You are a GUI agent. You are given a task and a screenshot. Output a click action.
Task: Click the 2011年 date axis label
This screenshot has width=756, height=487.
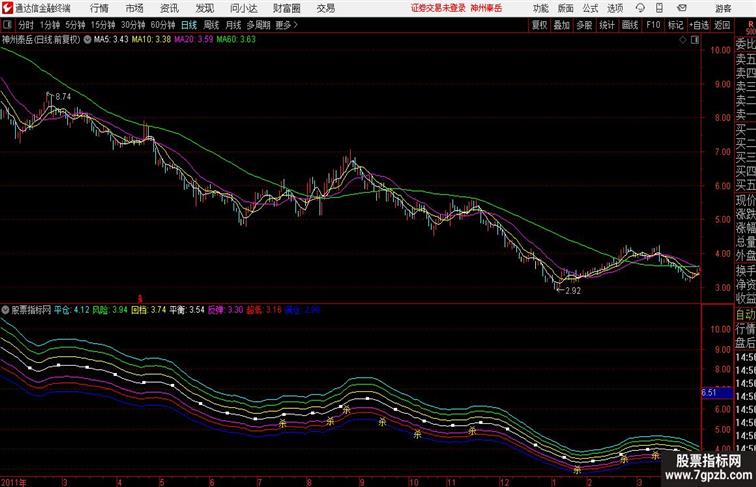pyautogui.click(x=14, y=482)
